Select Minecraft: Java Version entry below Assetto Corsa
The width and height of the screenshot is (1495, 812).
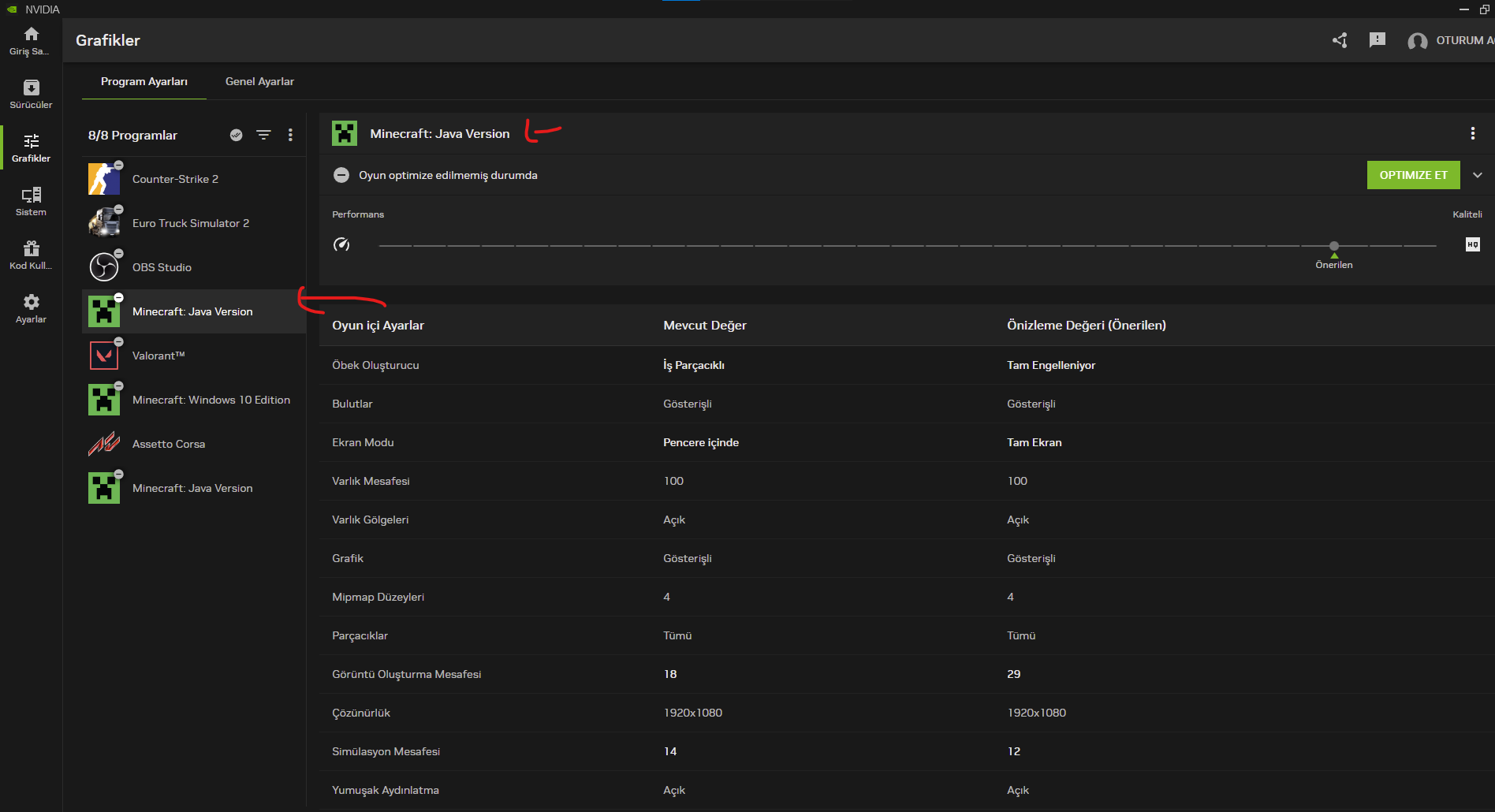tap(194, 488)
